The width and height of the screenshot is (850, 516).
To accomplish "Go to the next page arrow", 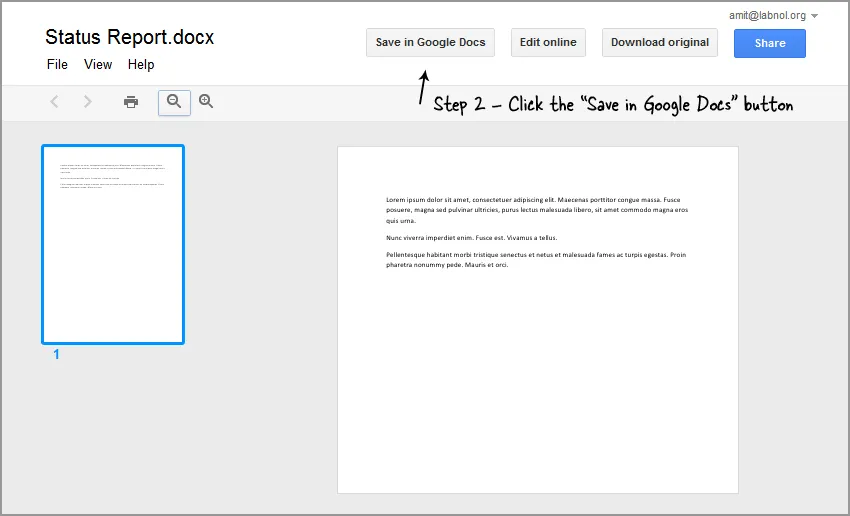I will (88, 102).
